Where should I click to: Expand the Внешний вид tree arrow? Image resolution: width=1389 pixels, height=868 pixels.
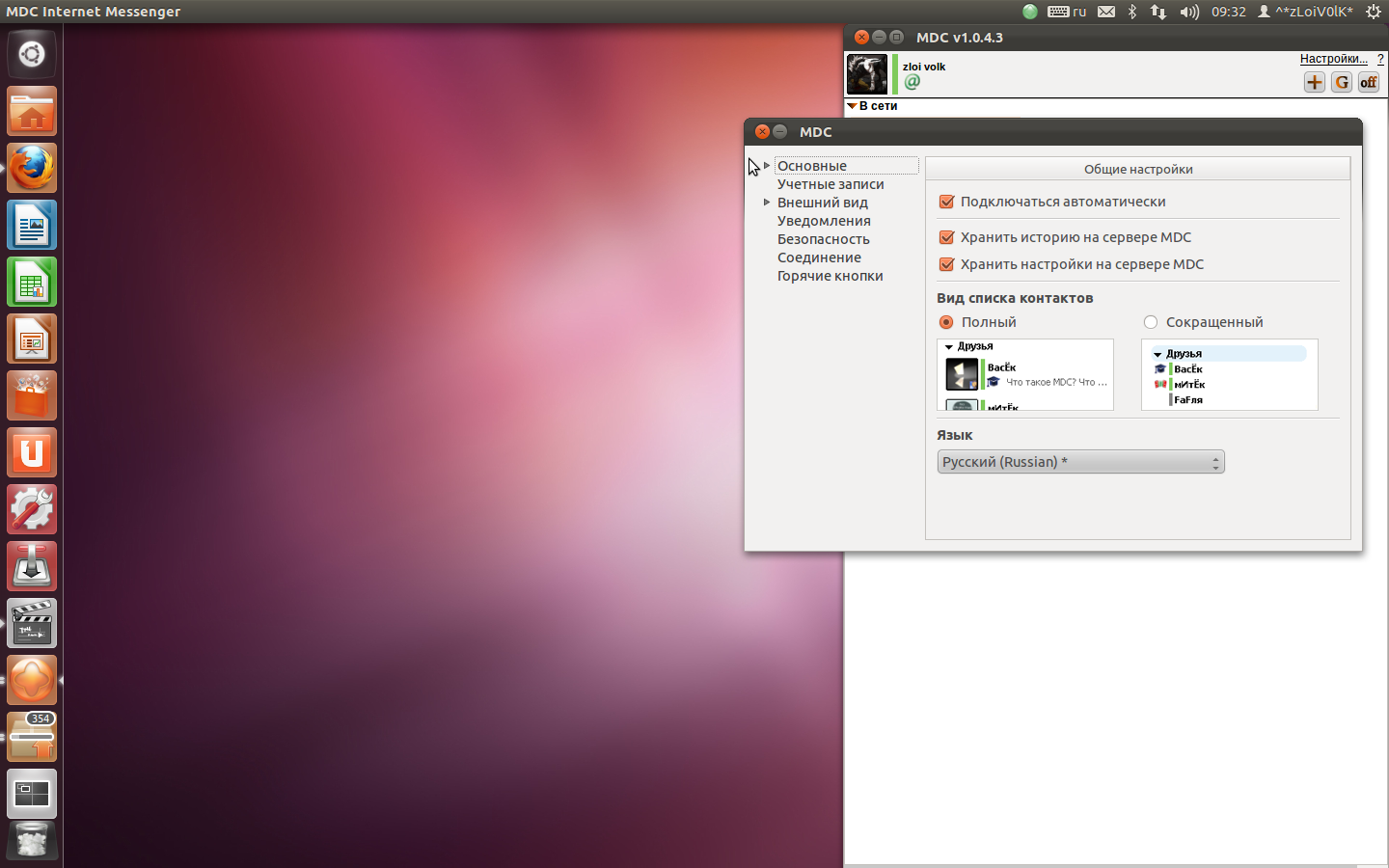point(767,203)
